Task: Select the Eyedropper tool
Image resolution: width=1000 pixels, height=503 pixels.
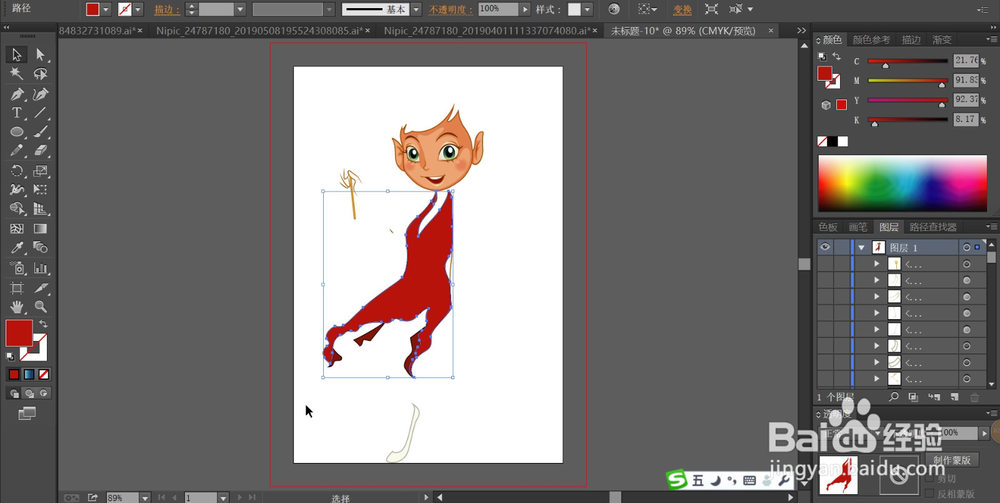Action: 17,247
